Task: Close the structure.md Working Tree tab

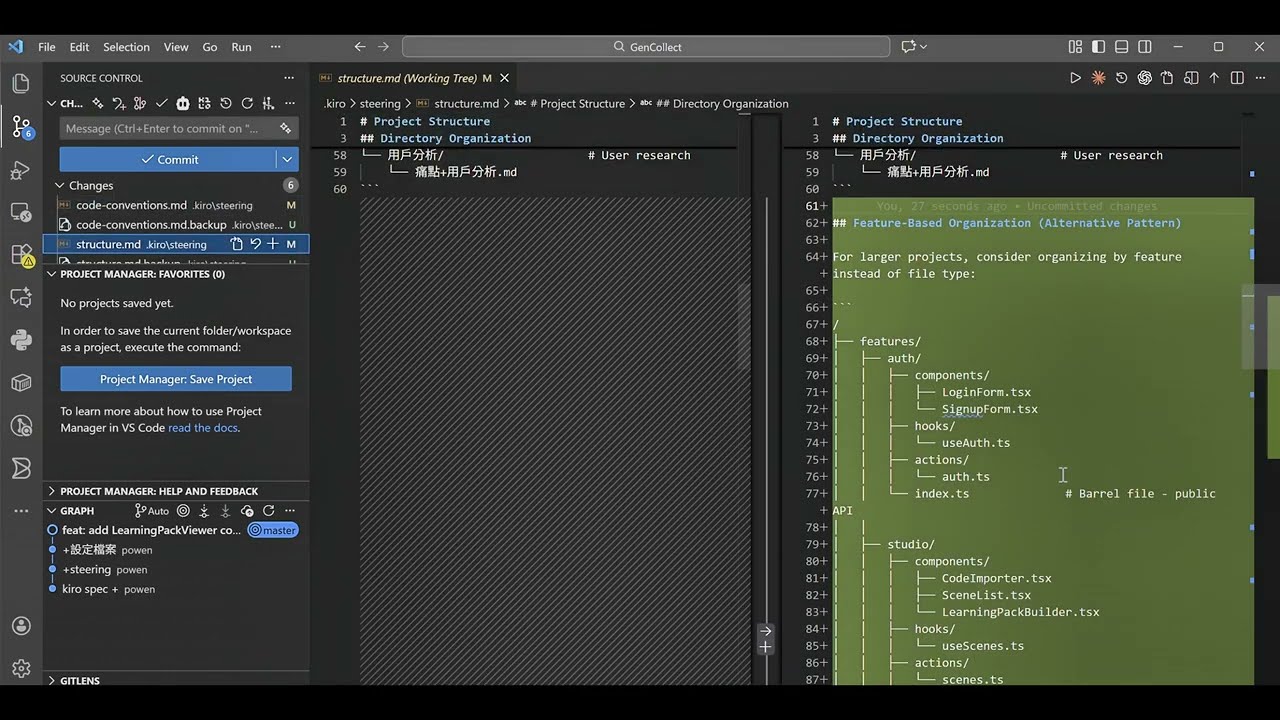Action: [505, 78]
